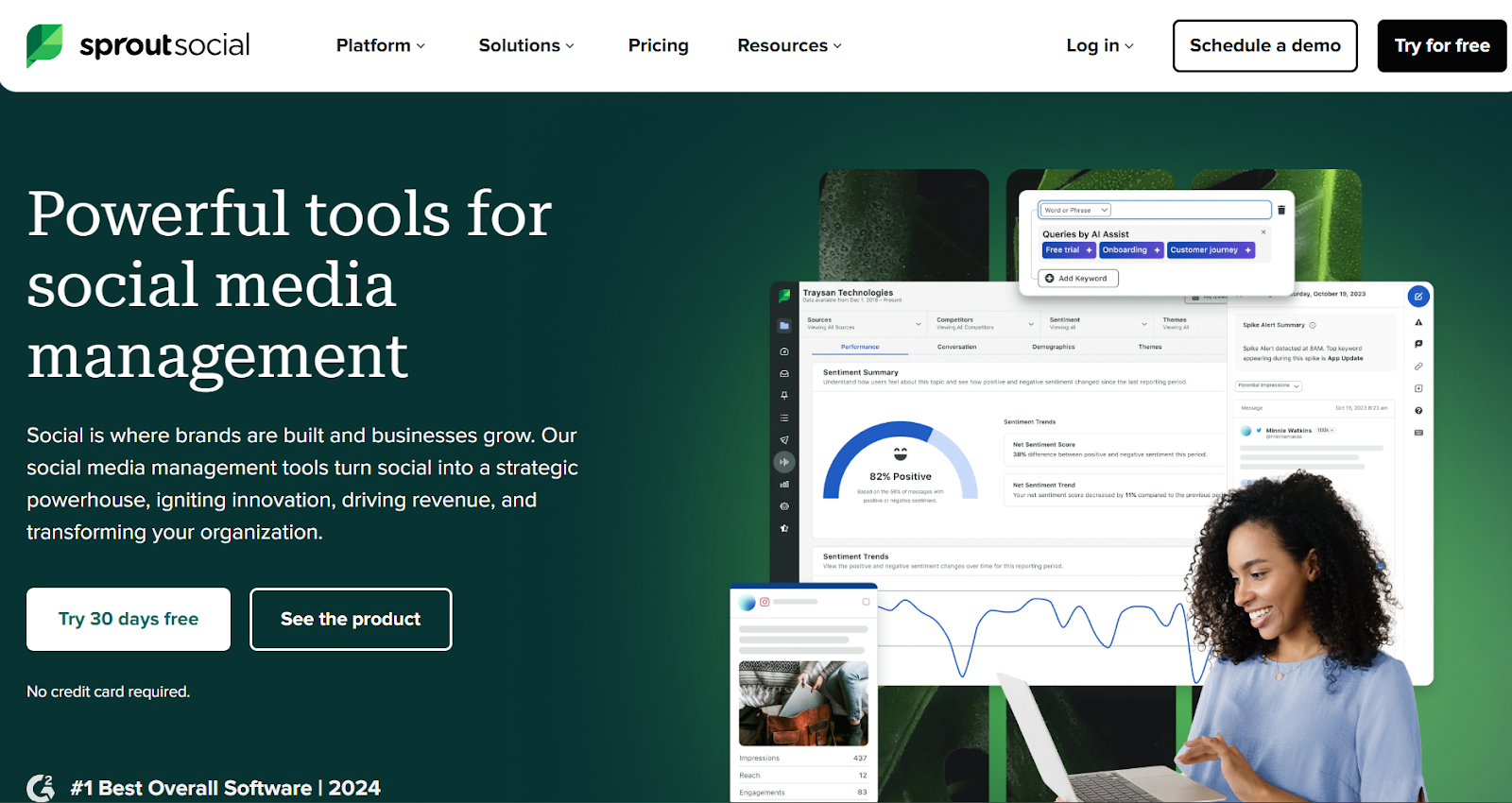Switch to the Themes tab beside Demographics
This screenshot has width=1512, height=803.
tap(1150, 347)
